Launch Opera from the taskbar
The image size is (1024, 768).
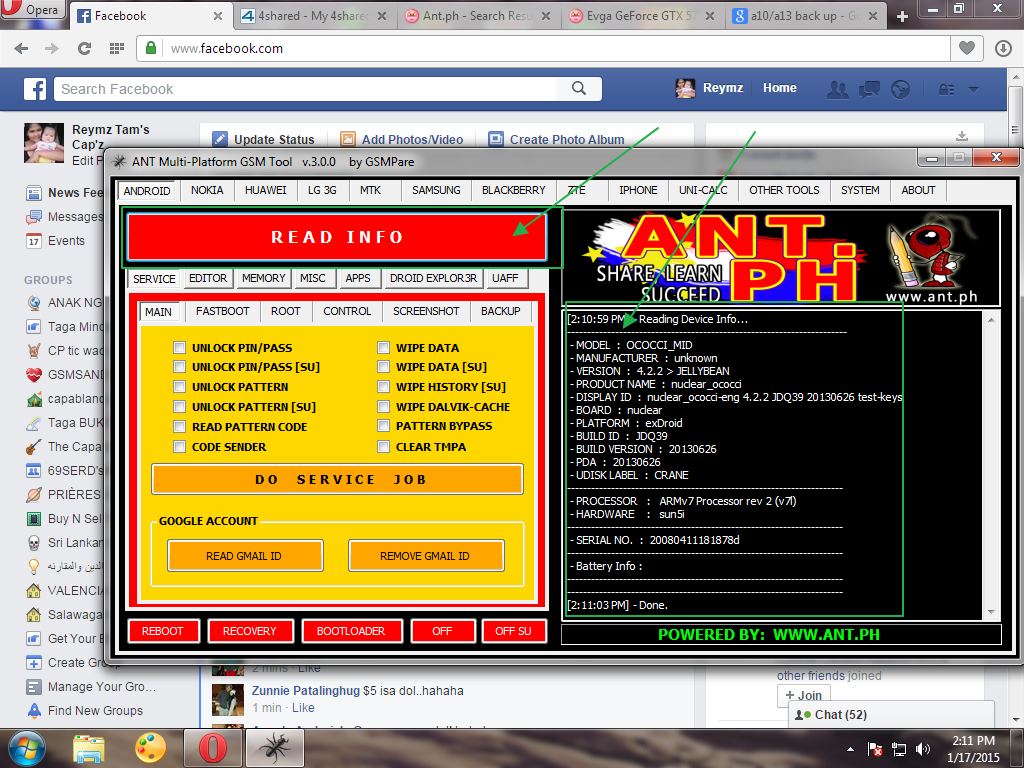[x=212, y=747]
